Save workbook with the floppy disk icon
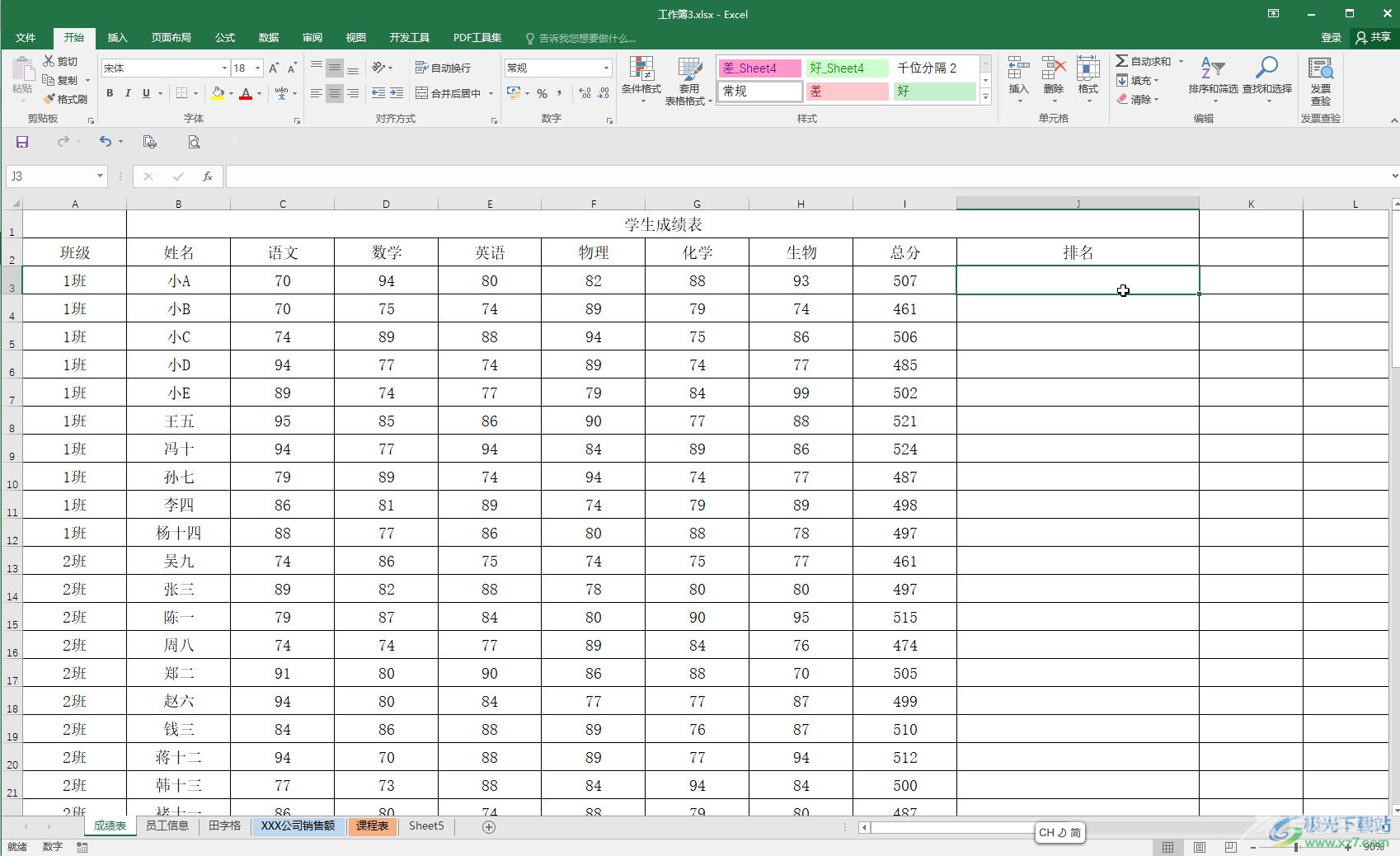1400x856 pixels. pyautogui.click(x=22, y=142)
